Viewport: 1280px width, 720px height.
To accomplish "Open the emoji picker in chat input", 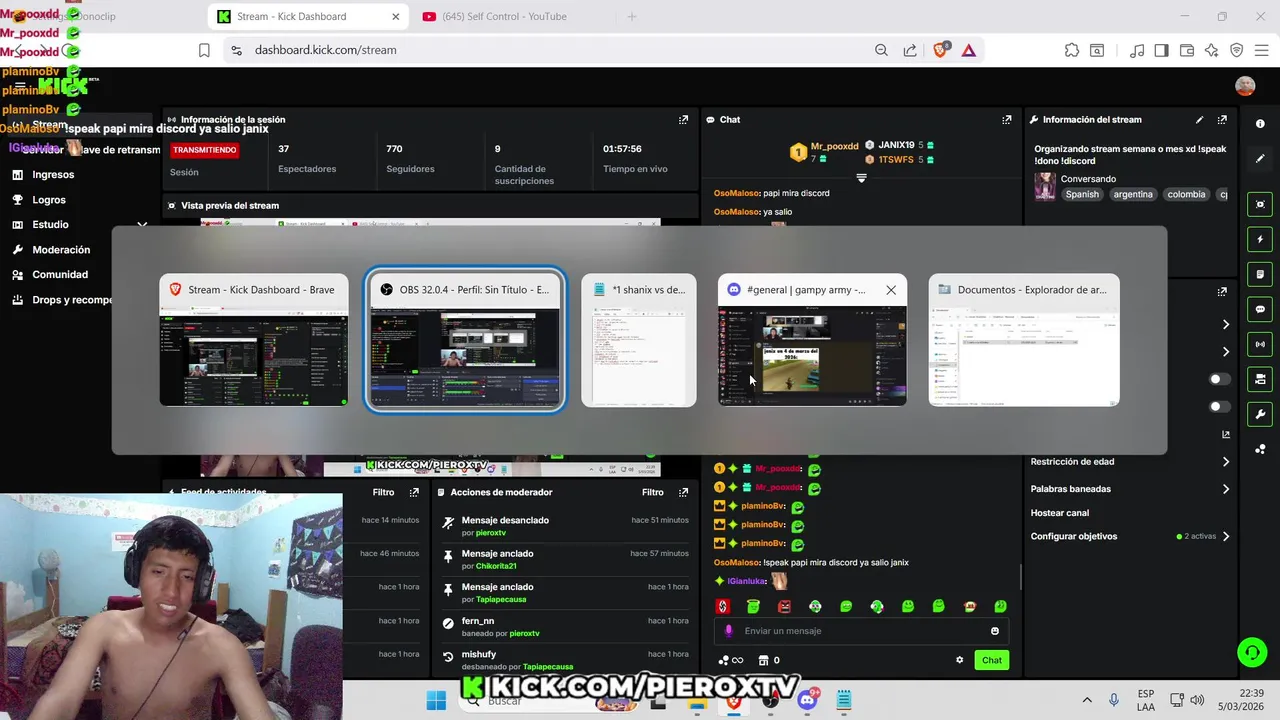I will point(994,631).
